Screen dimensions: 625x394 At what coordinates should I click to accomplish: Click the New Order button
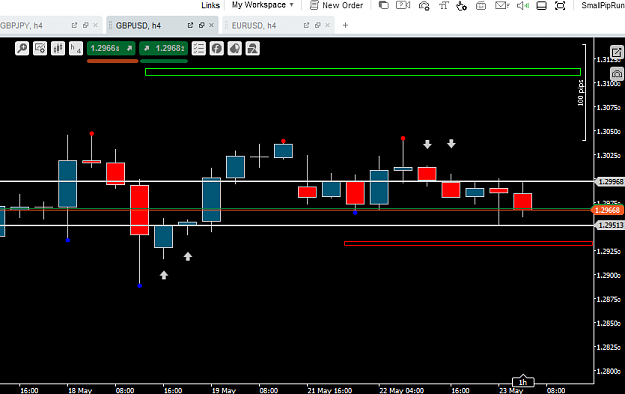(336, 5)
